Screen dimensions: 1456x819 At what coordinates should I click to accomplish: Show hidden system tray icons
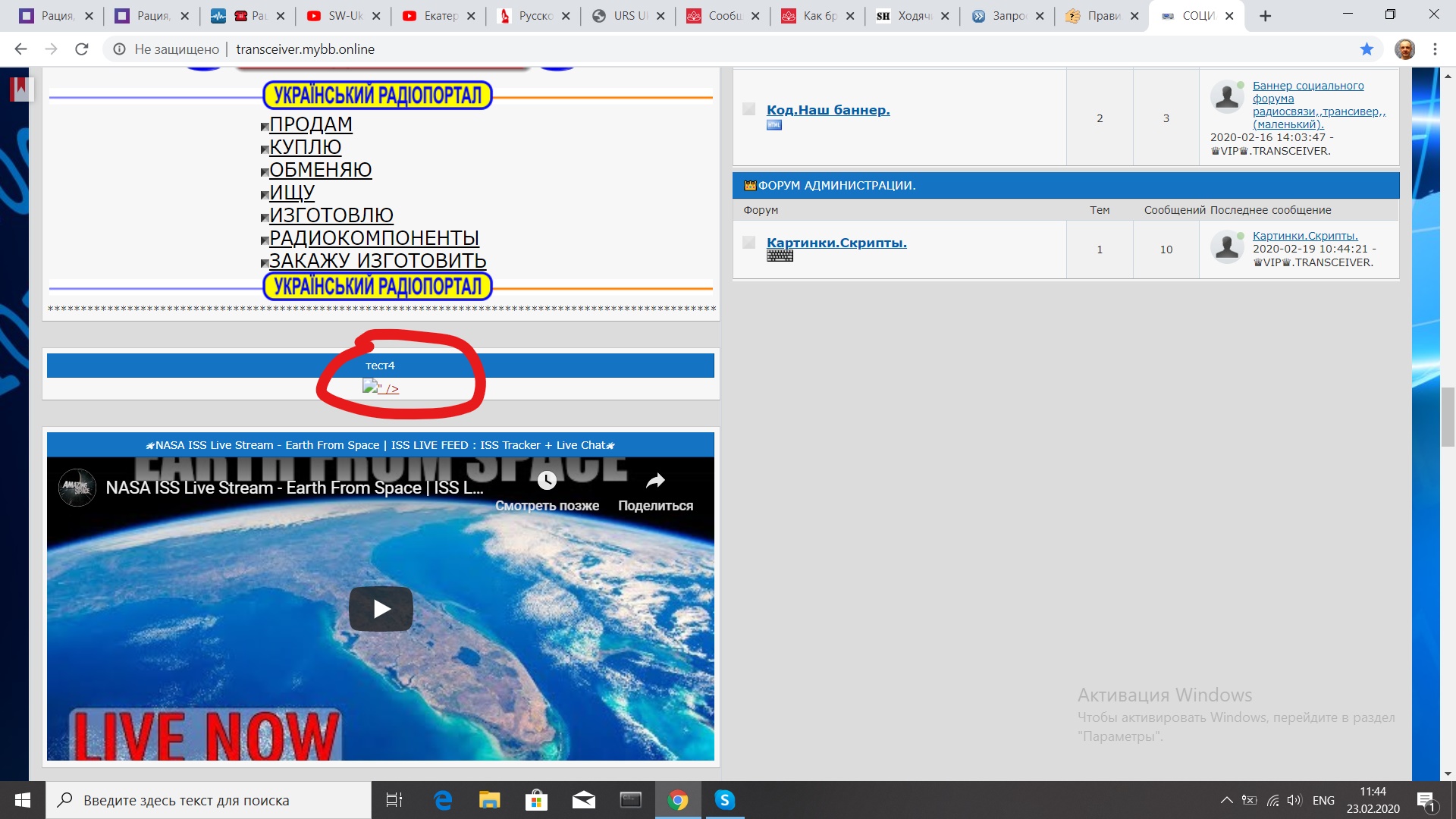tap(1226, 800)
